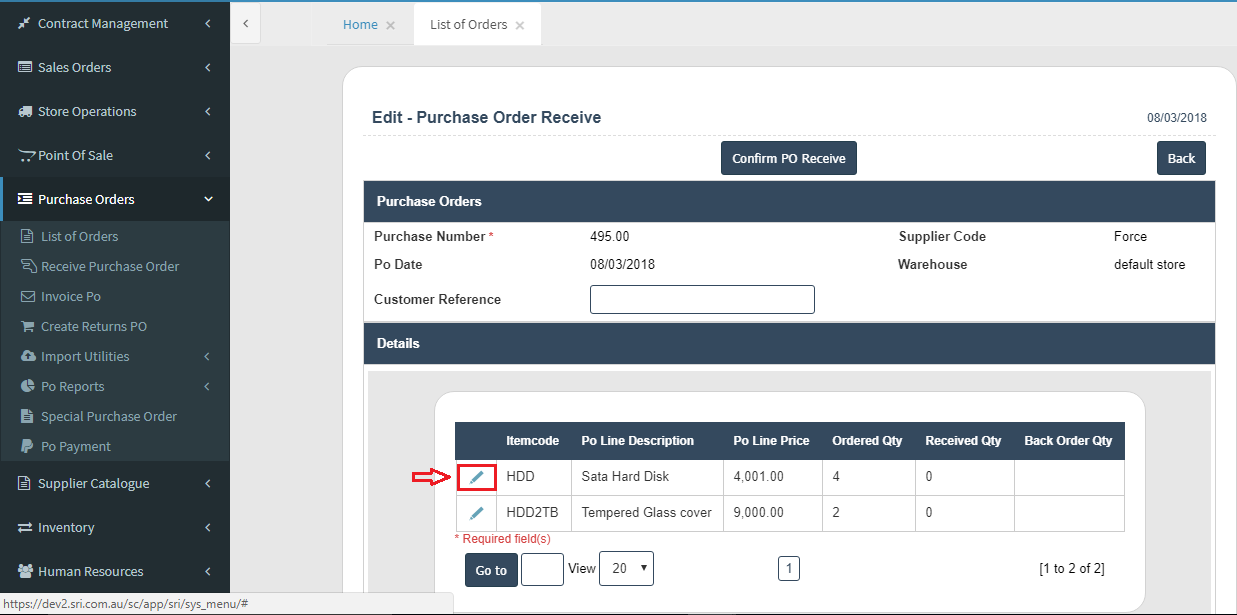The image size is (1237, 615).
Task: Open Invoice Po from the sidebar
Action: (70, 297)
